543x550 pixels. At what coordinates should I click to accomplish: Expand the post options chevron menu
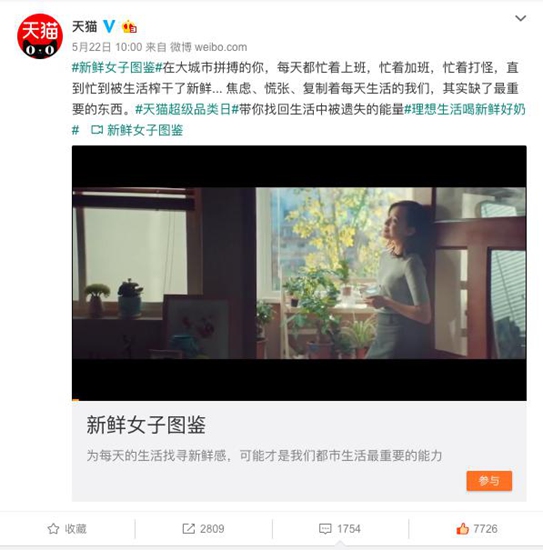[x=521, y=18]
